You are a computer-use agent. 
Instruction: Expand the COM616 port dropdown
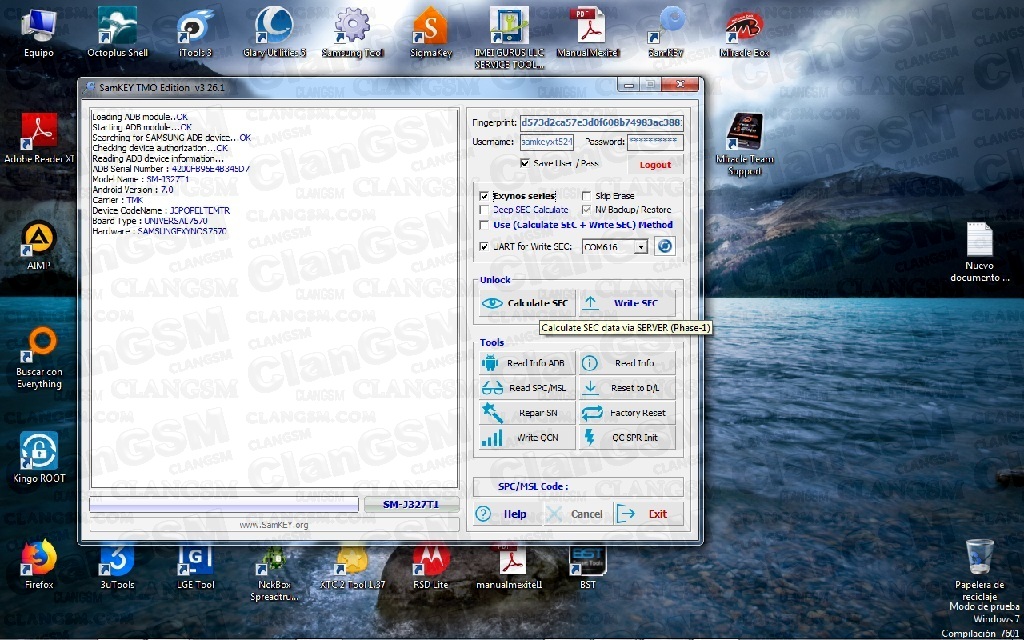[x=641, y=247]
